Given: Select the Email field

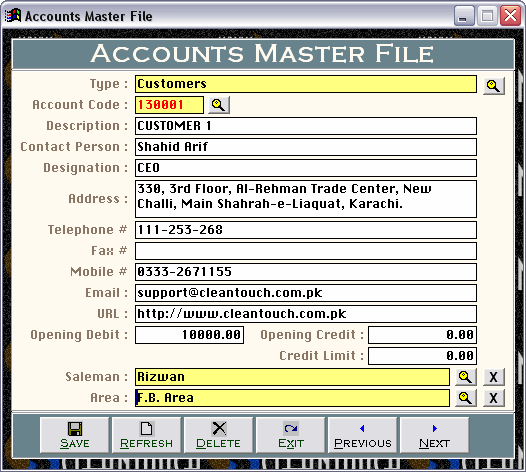Looking at the screenshot, I should 306,293.
